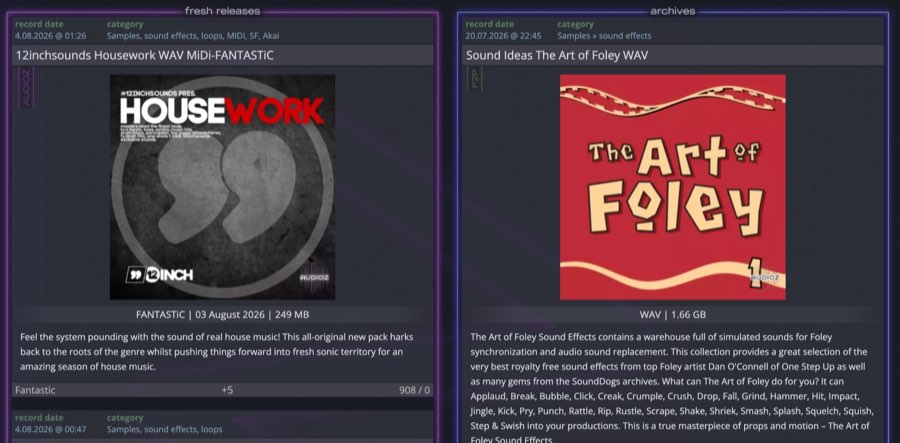Click the vertical AUDIOZ badge on Housework post
The width and height of the screenshot is (900, 443).
click(x=26, y=87)
